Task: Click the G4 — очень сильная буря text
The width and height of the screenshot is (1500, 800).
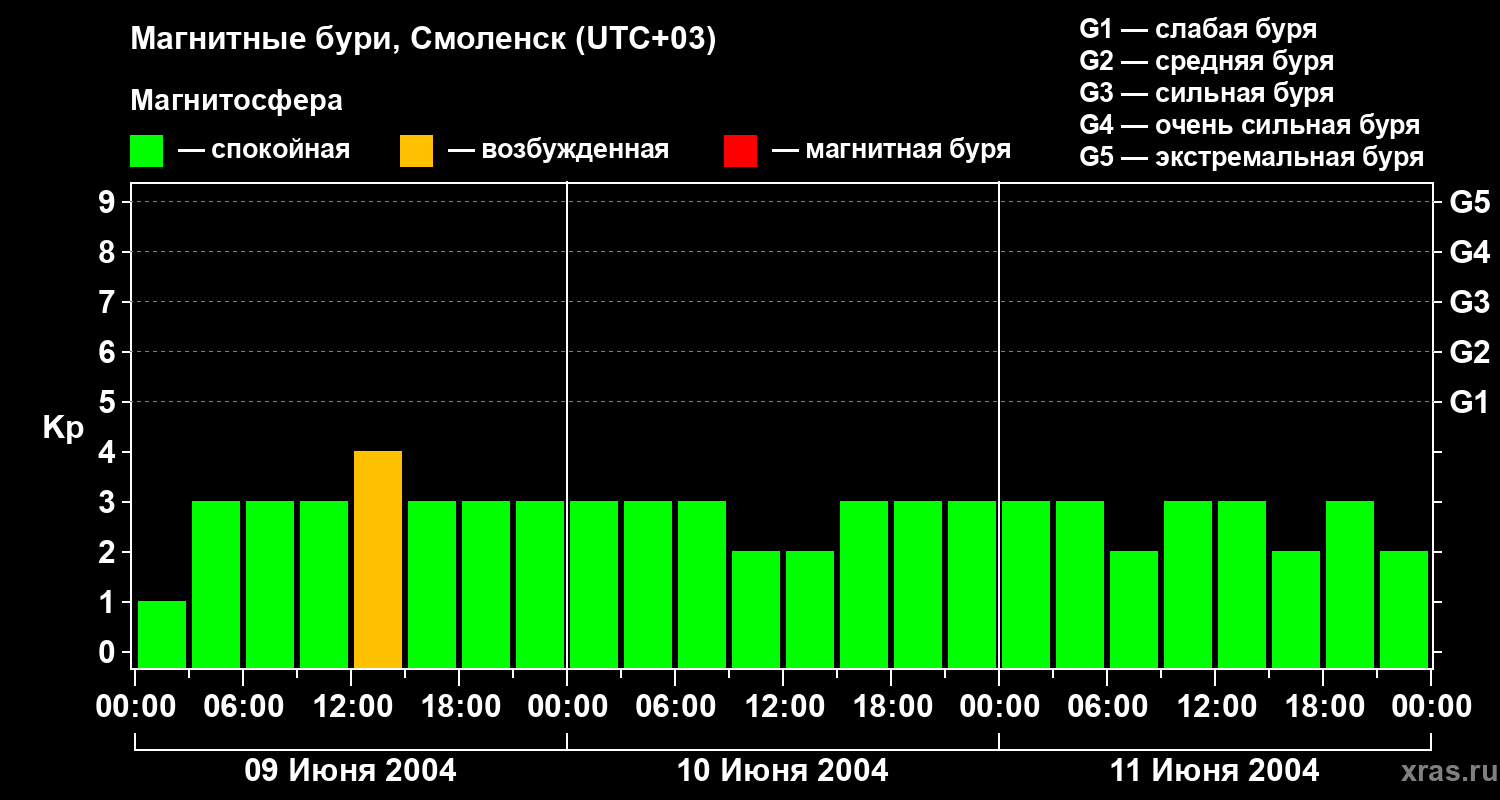Action: coord(1250,125)
